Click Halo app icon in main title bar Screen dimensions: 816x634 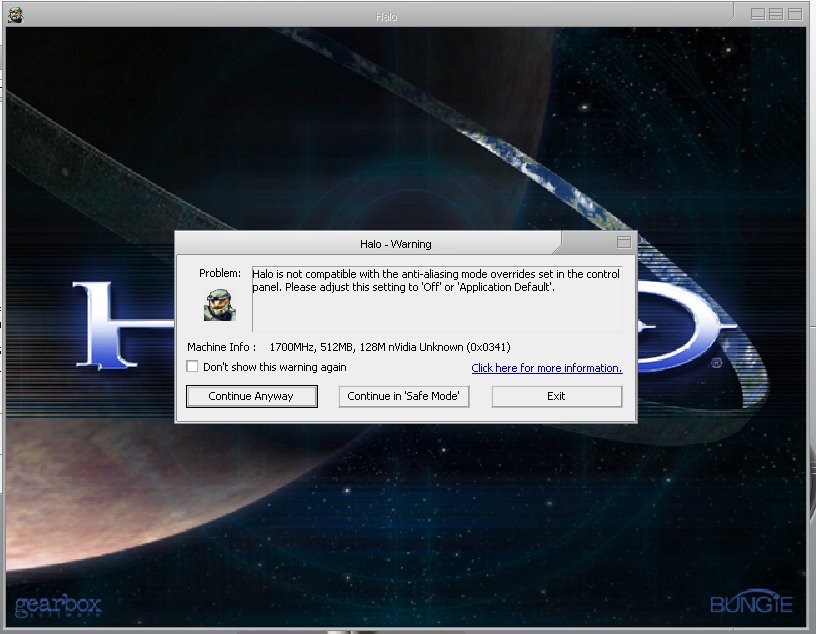pos(15,15)
